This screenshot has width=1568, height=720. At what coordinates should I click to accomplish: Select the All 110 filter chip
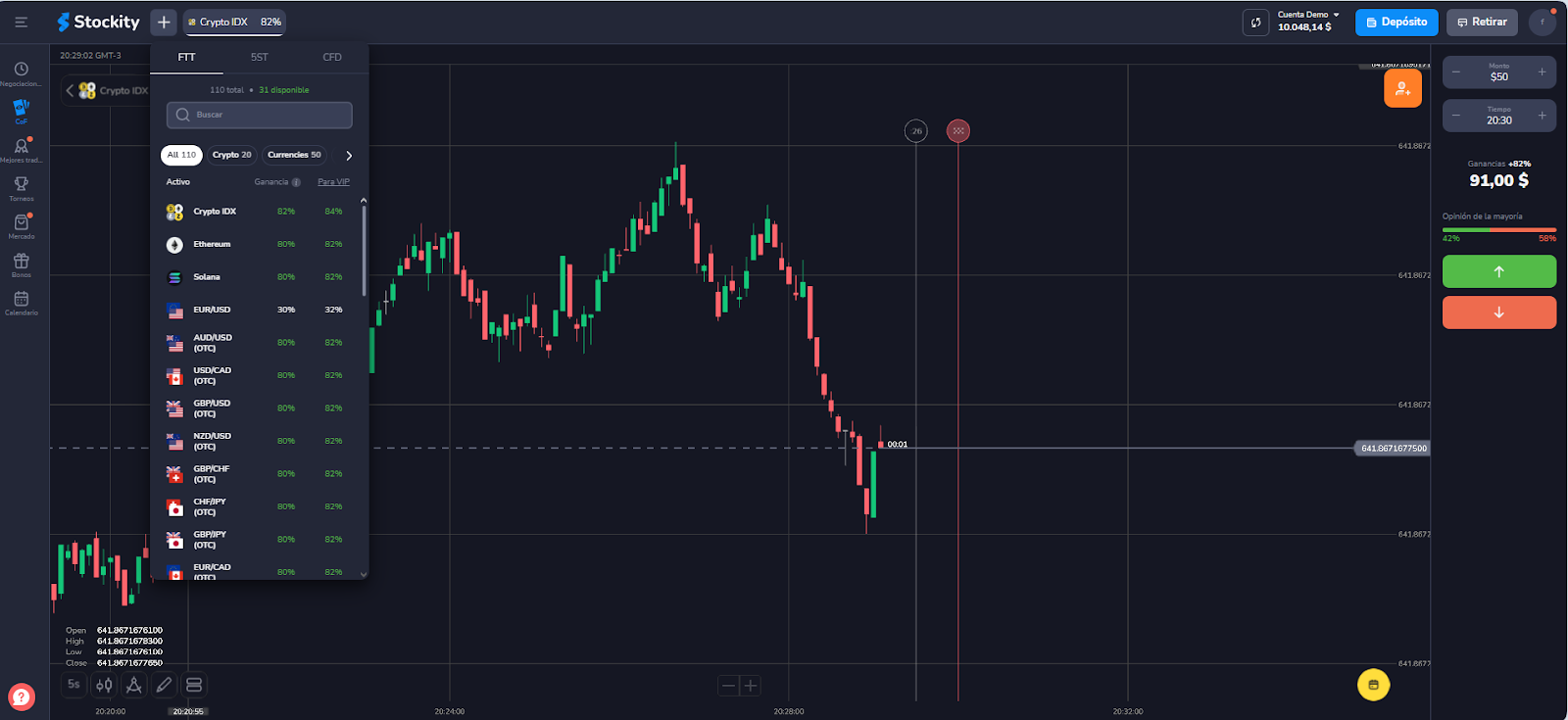click(181, 155)
